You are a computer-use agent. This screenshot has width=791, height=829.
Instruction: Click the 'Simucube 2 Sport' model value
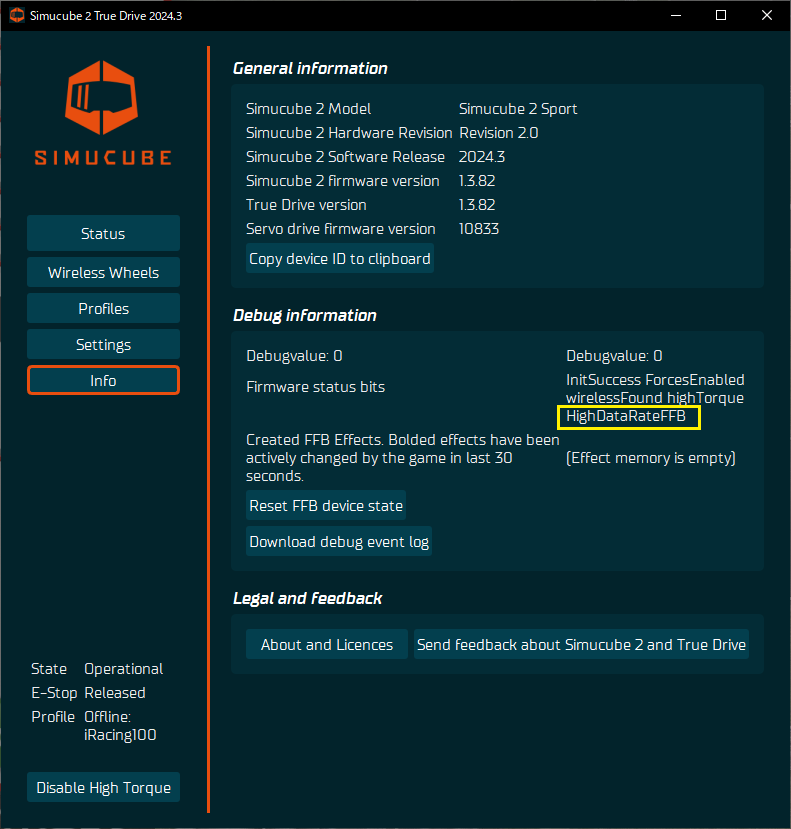(x=518, y=108)
